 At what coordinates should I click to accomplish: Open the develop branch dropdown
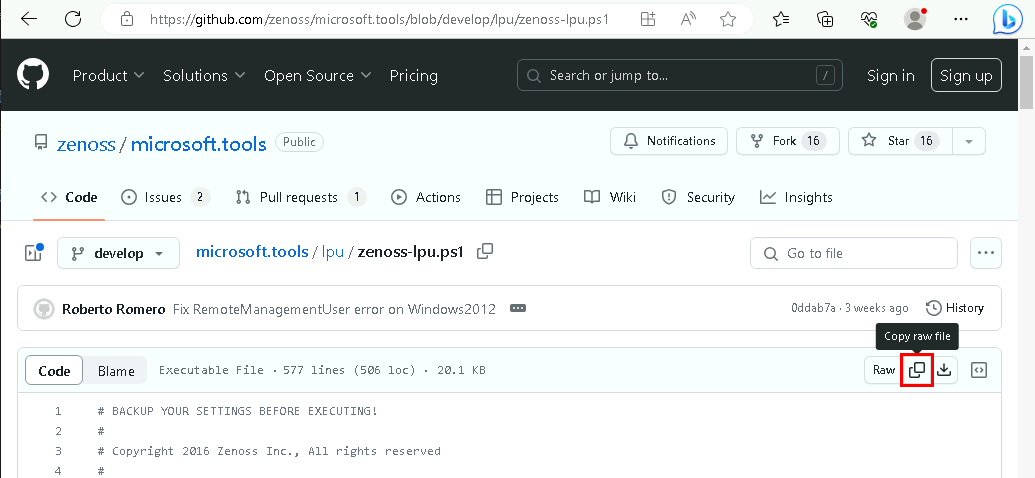pyautogui.click(x=118, y=253)
